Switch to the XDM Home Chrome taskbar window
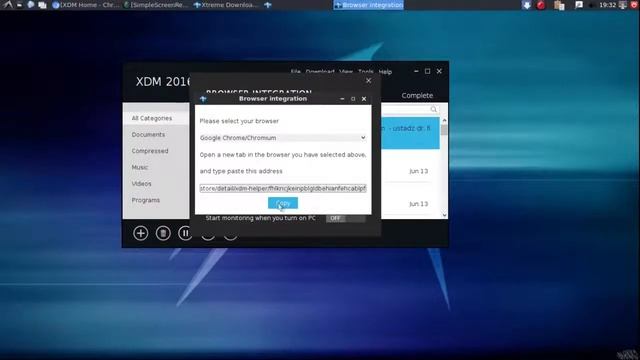Image resolution: width=640 pixels, height=360 pixels. pos(86,5)
